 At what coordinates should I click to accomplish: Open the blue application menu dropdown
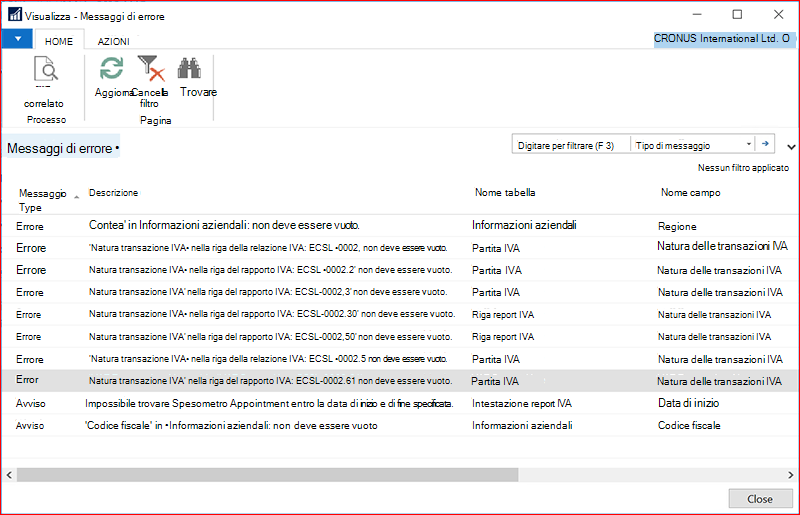[x=18, y=39]
